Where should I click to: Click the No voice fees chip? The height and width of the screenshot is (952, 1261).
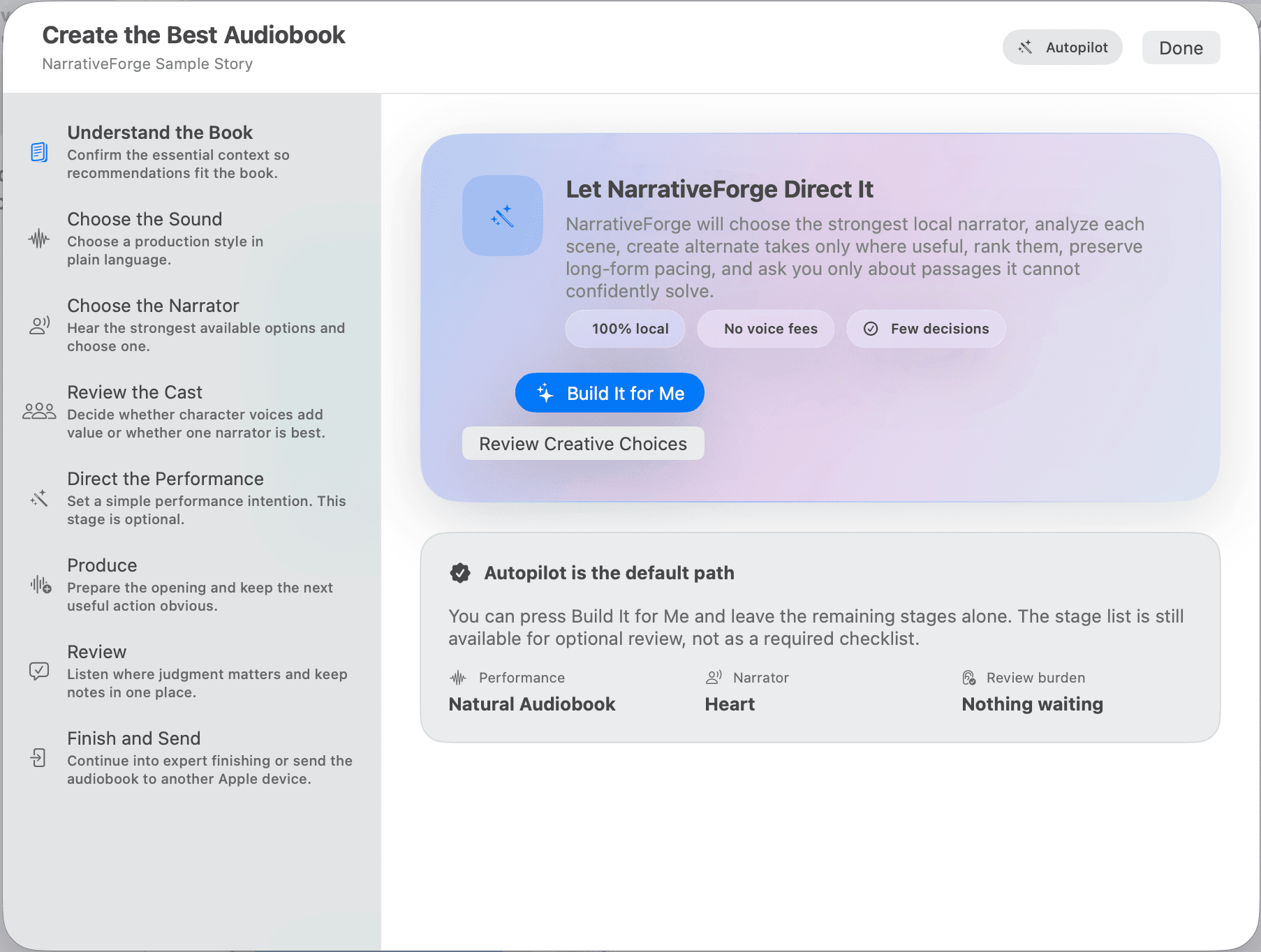766,329
